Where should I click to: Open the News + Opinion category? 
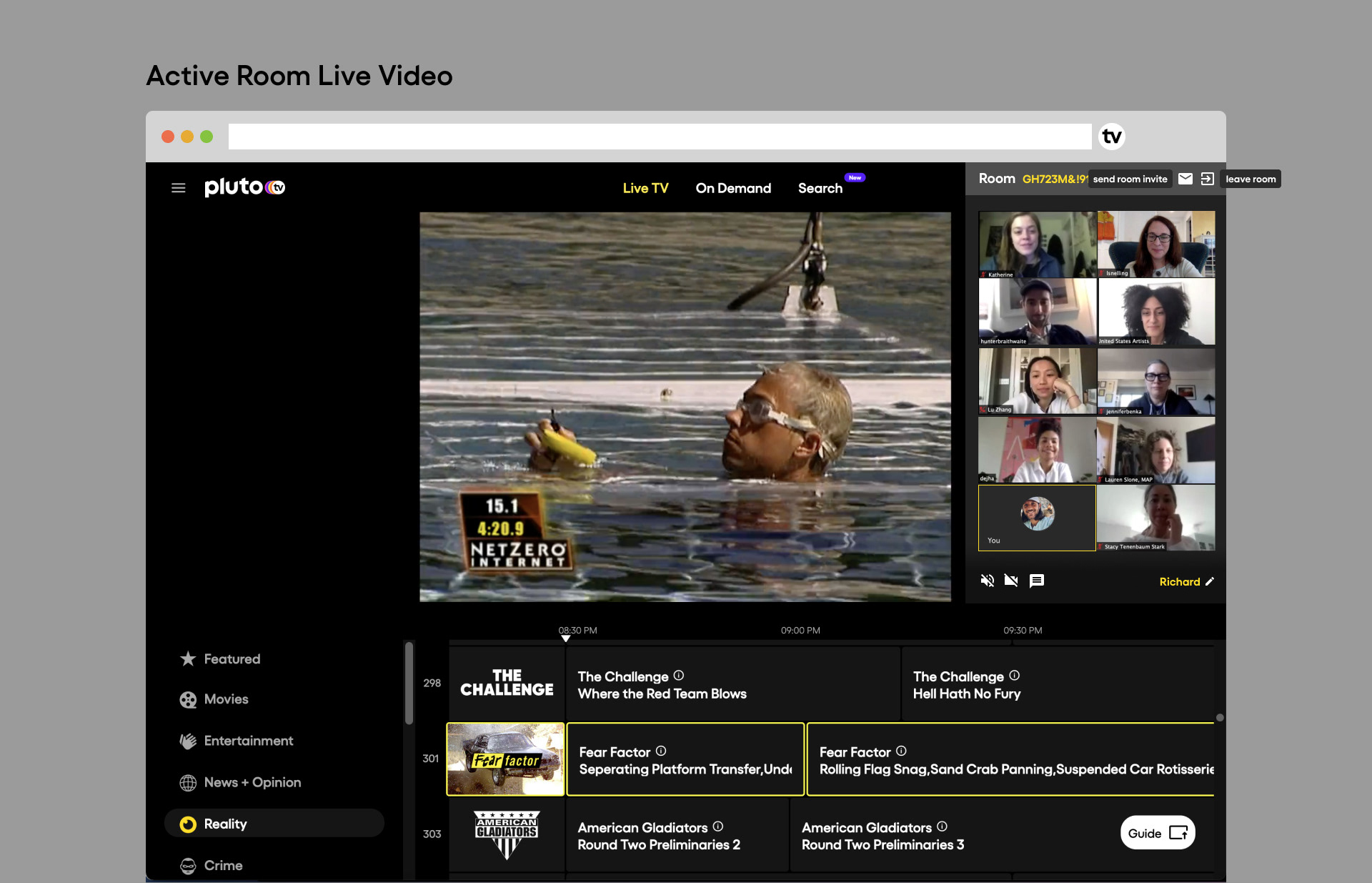point(252,782)
